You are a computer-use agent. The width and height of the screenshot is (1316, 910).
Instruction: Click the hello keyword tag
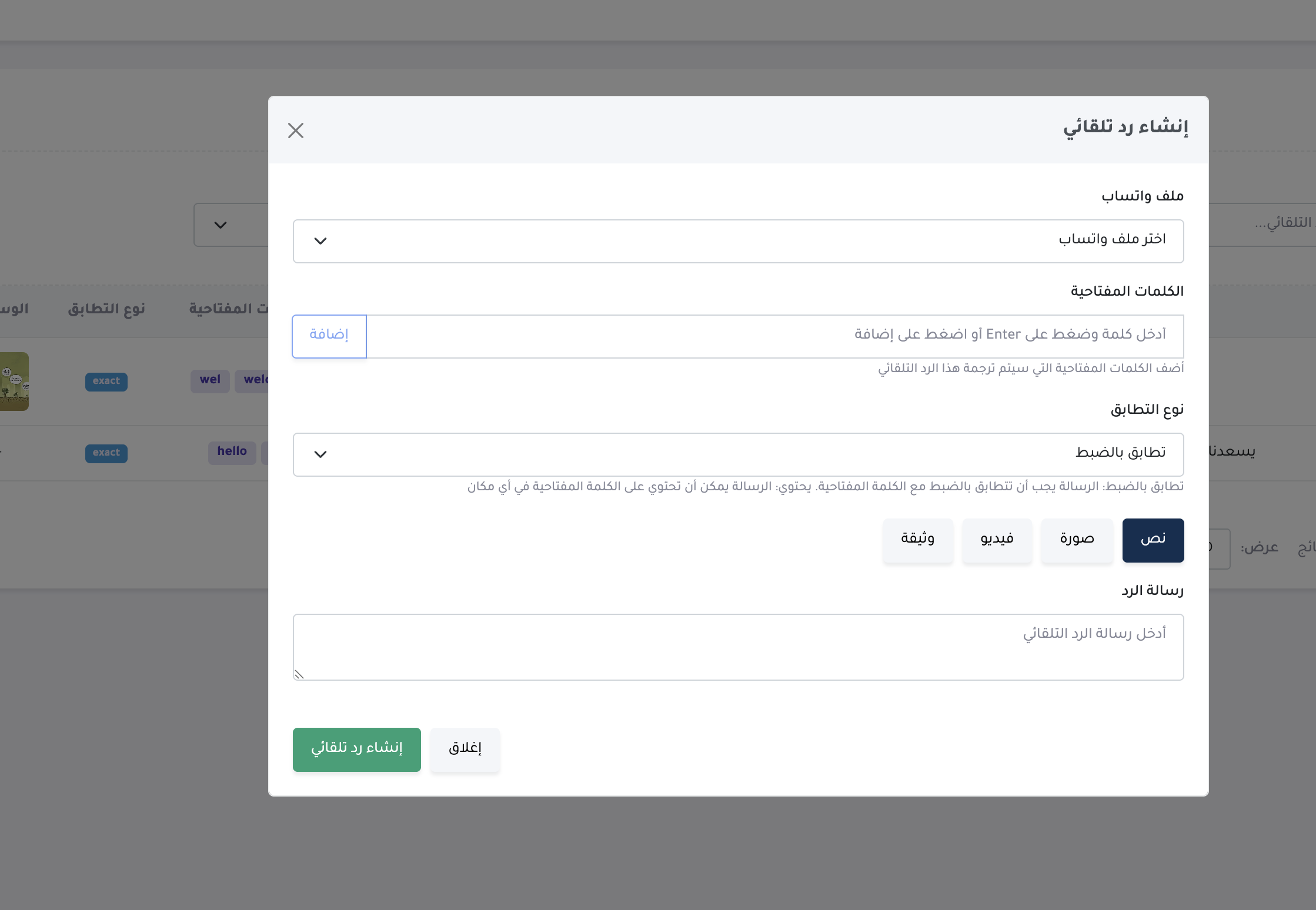(x=232, y=453)
